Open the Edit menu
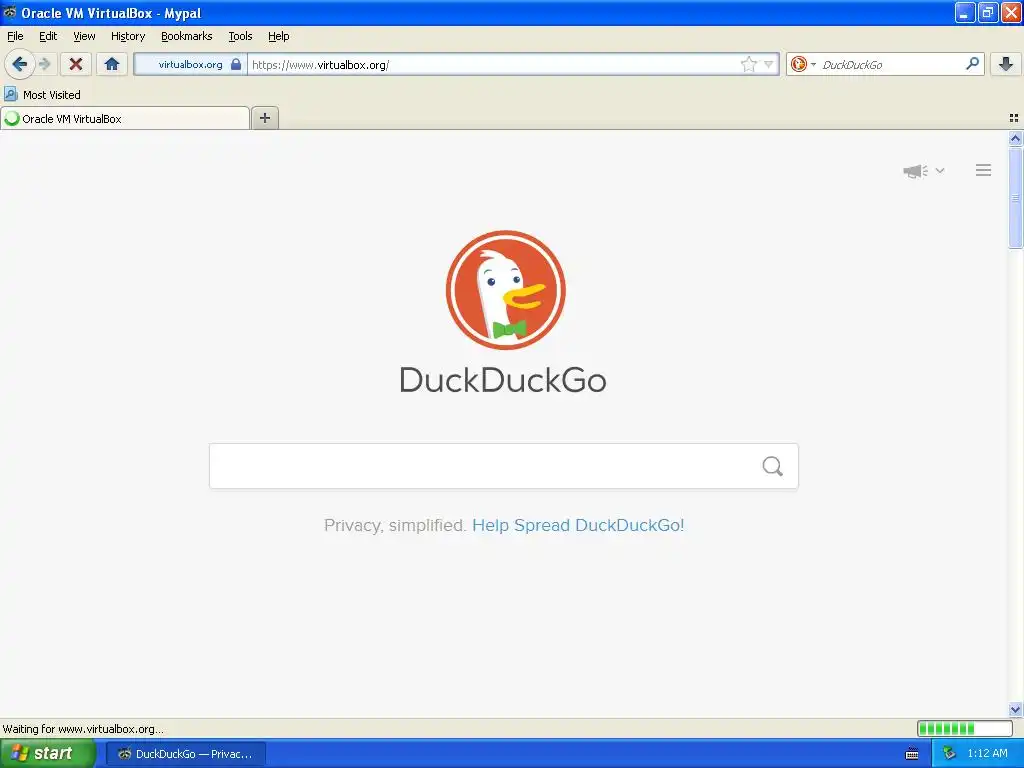The width and height of the screenshot is (1024, 768). 48,36
